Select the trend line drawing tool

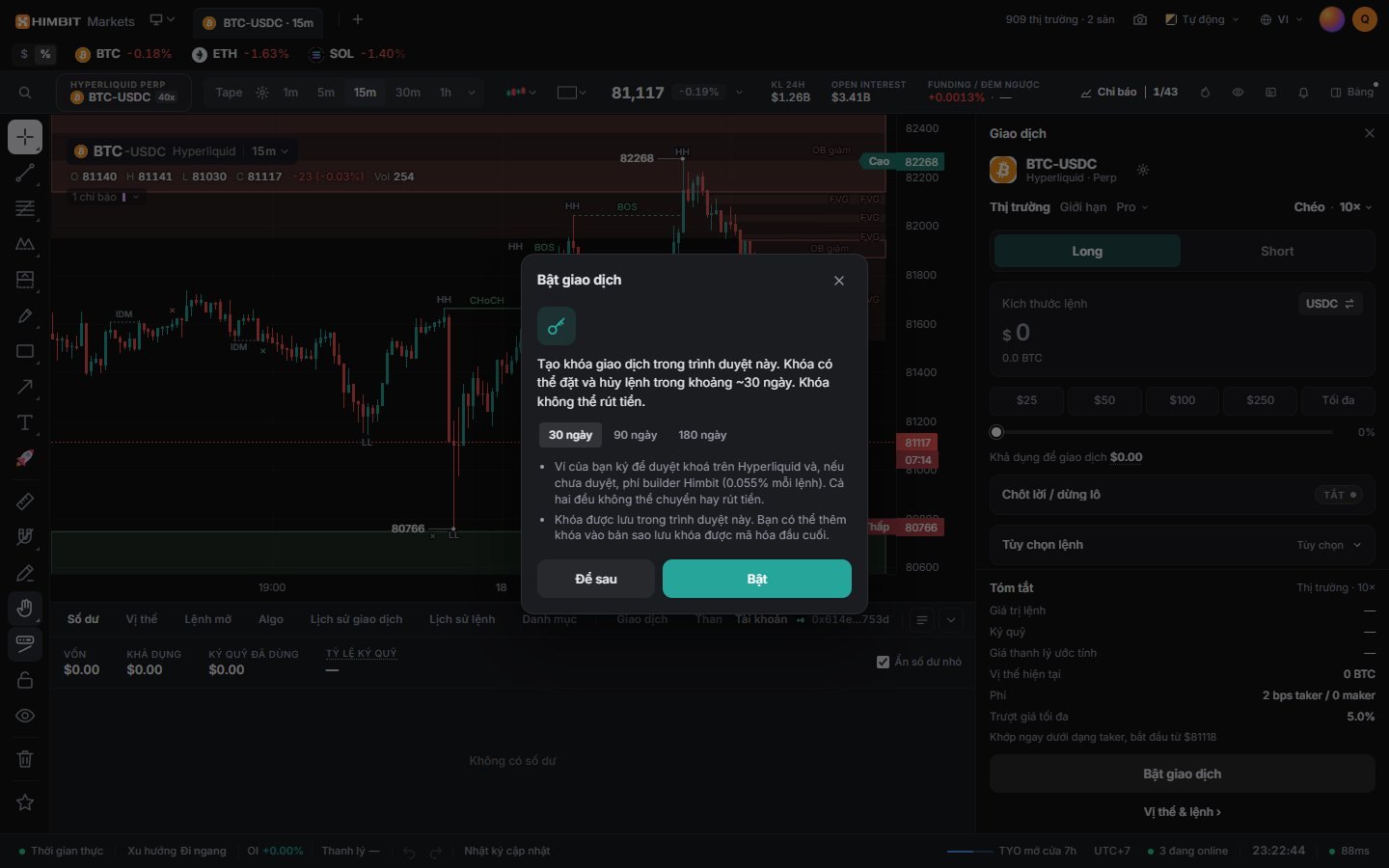click(x=25, y=174)
